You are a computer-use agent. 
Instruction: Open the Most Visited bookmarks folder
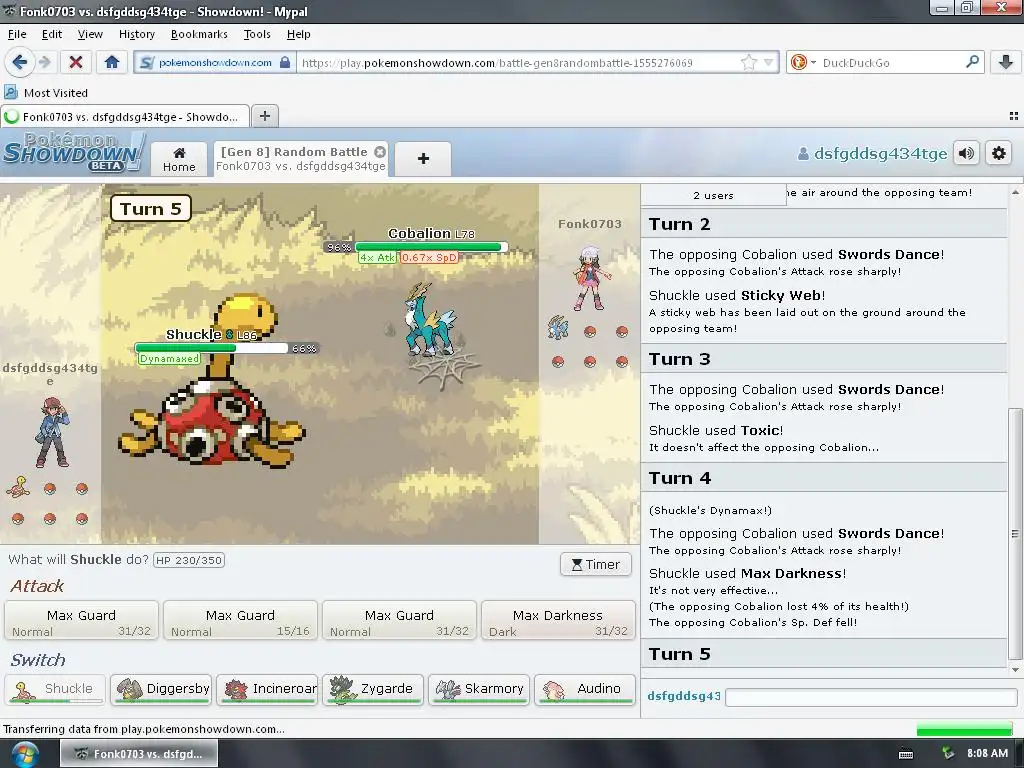coord(46,93)
